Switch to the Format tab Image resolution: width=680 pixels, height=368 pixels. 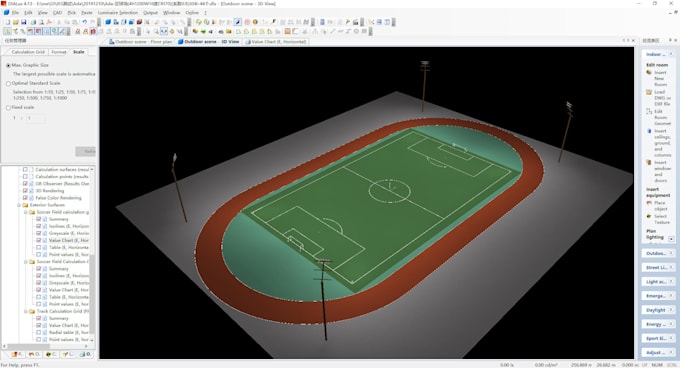pos(59,52)
